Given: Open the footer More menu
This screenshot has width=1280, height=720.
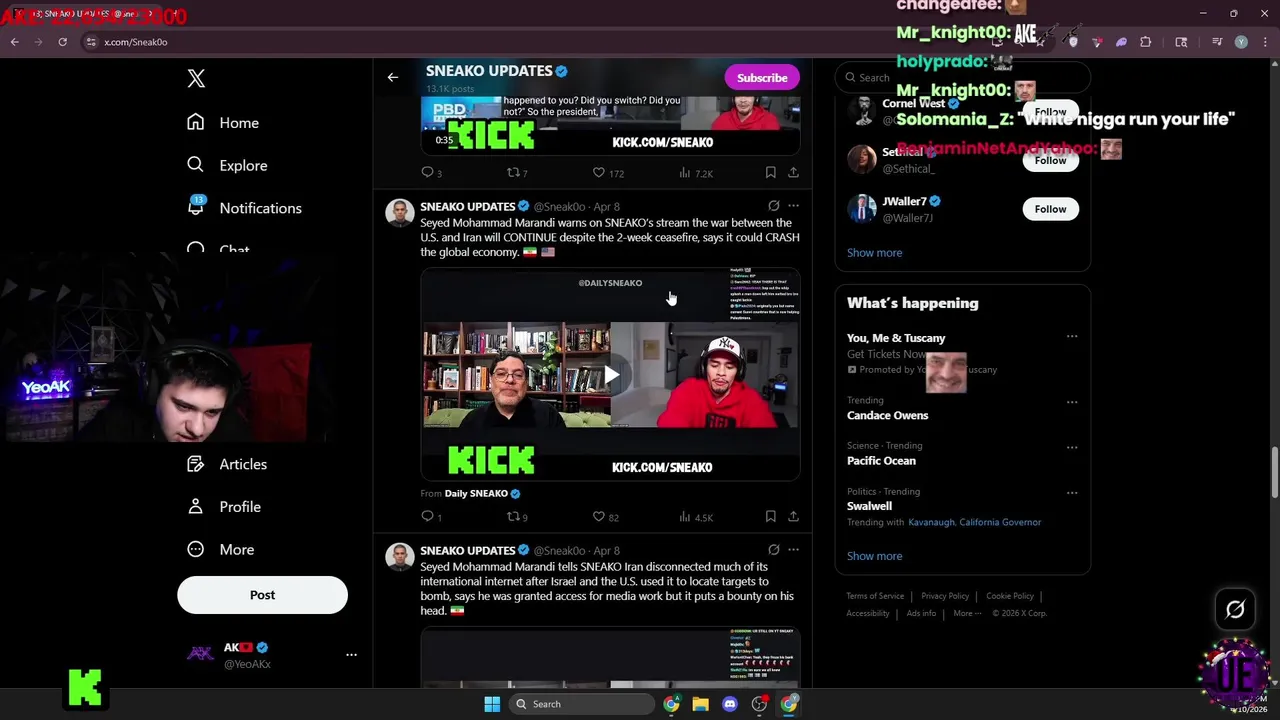Looking at the screenshot, I should [x=967, y=613].
